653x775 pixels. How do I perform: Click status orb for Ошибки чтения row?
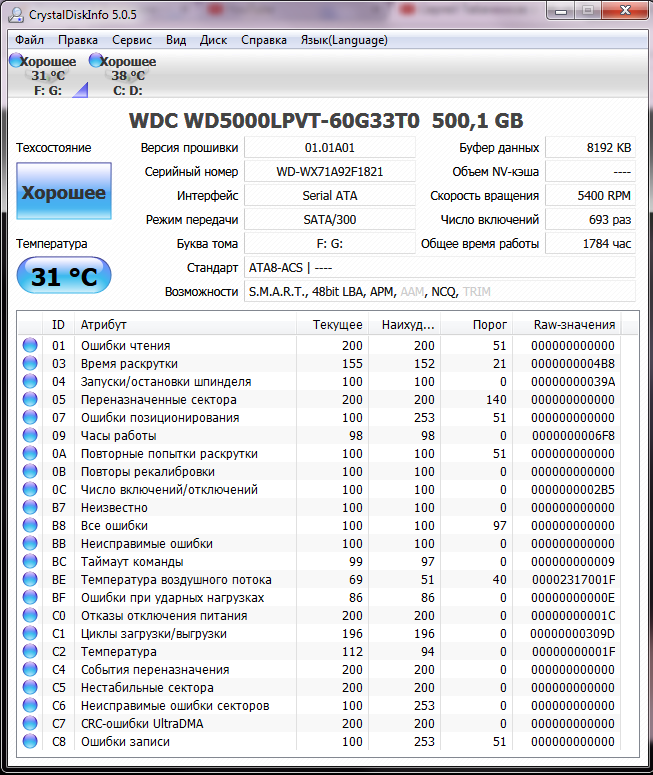30,345
